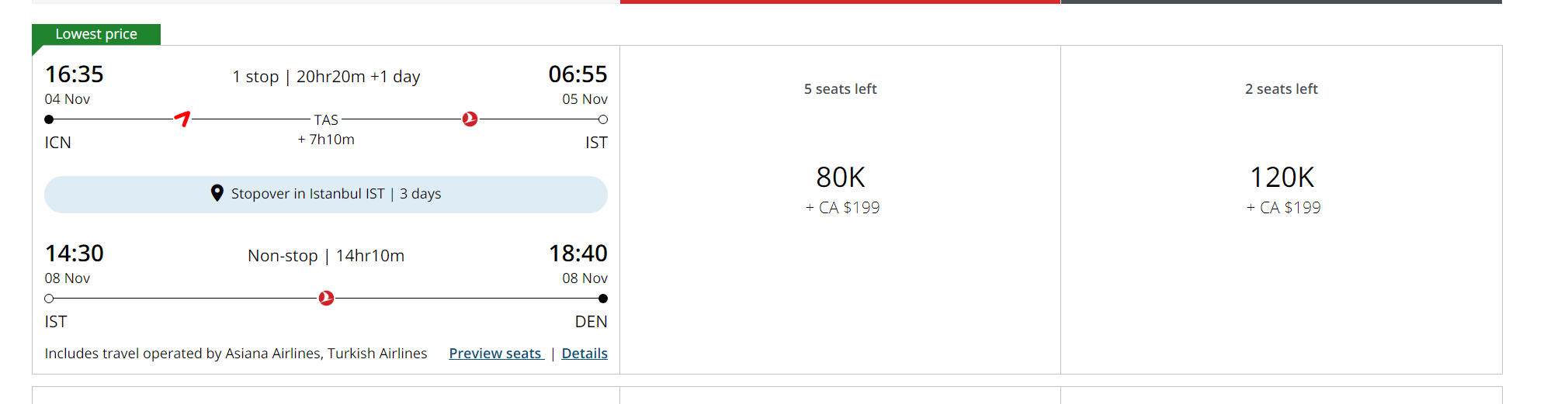Click the ICN departure point dot
The height and width of the screenshot is (404, 1568).
(x=49, y=119)
